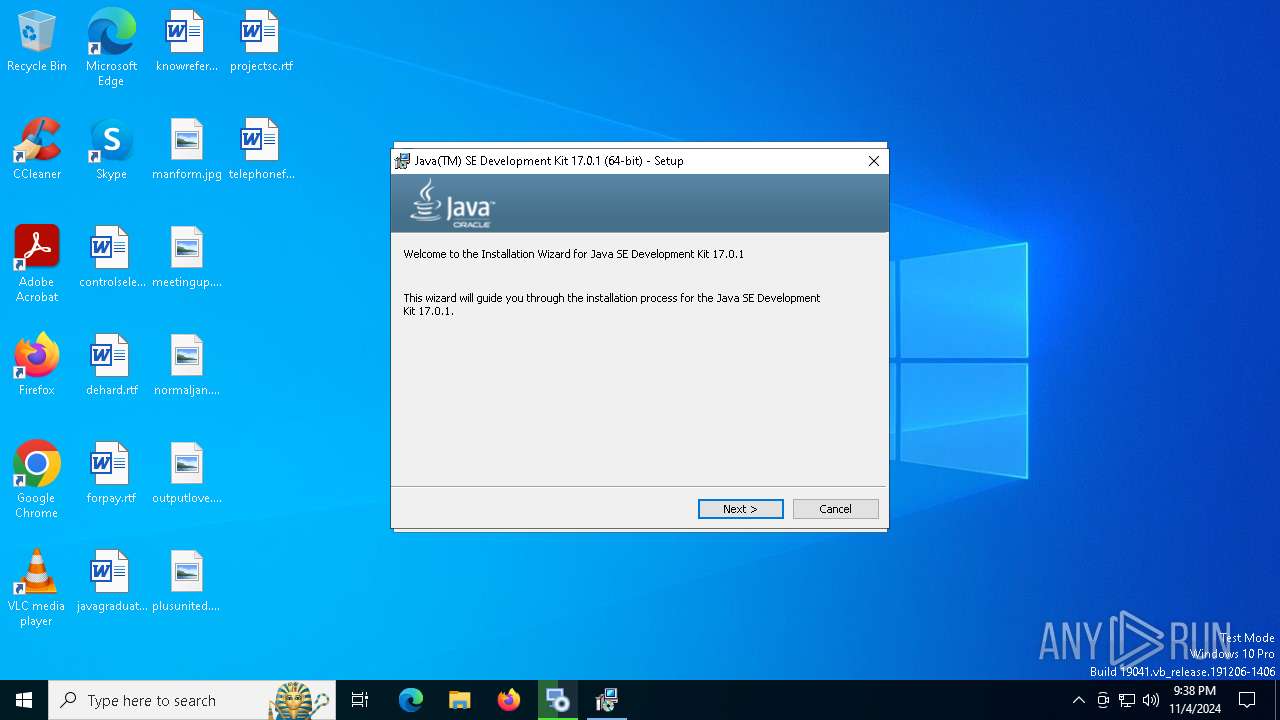Switch to the Java installer taskbar item
1280x720 pixels.
[x=607, y=700]
